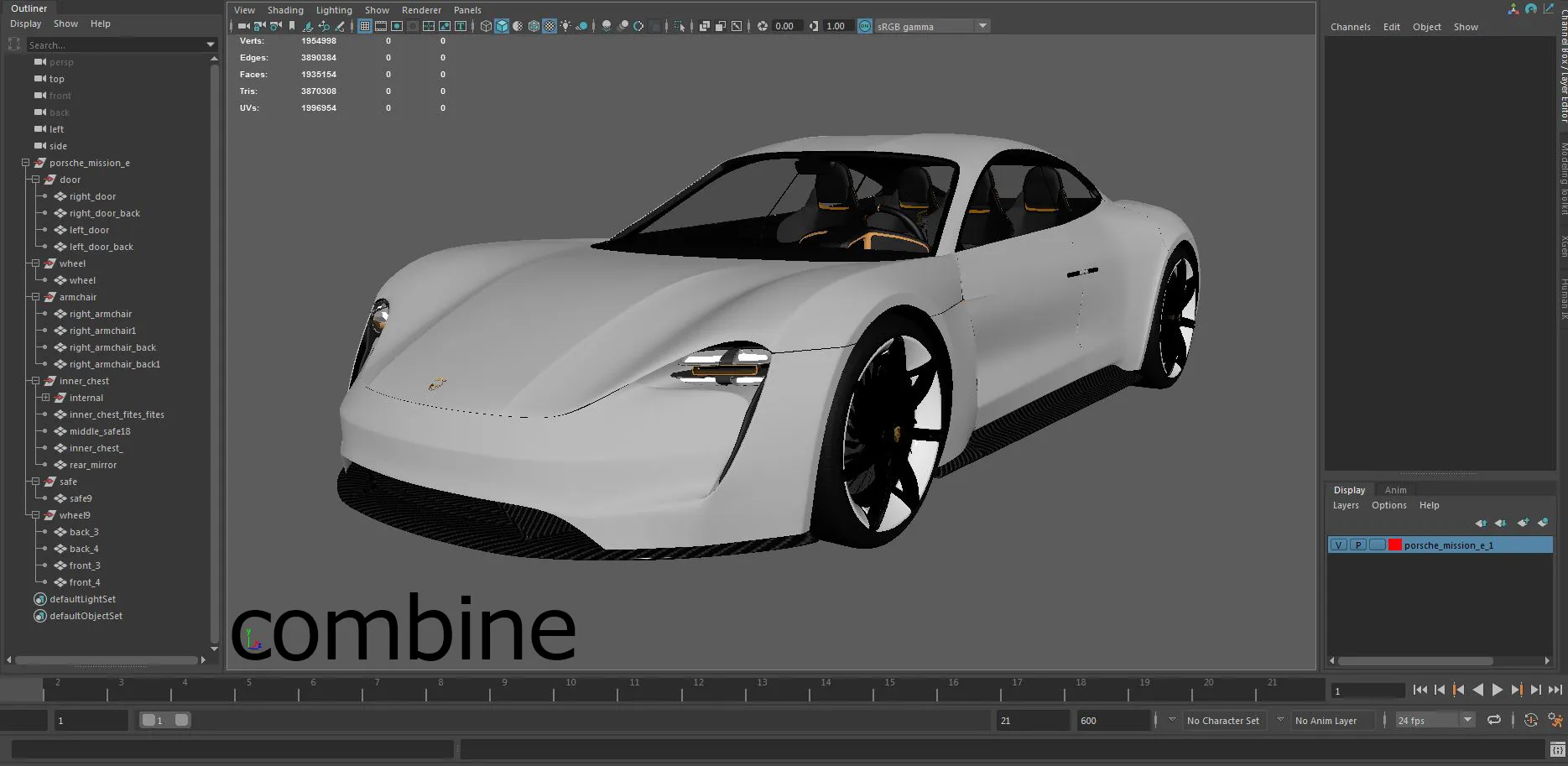Open the sRGB gamma view transform dropdown

click(x=982, y=26)
